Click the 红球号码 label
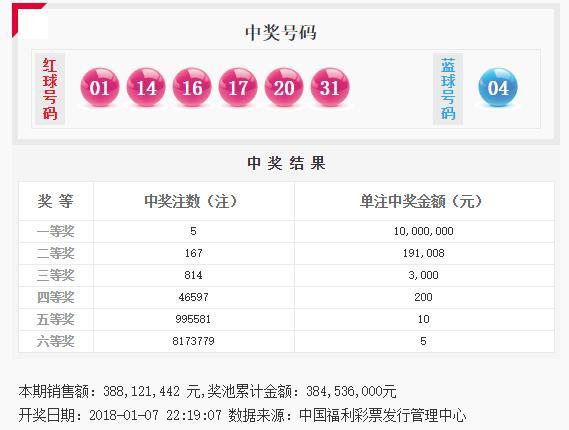Viewport: 569px width, 430px height. [x=50, y=89]
